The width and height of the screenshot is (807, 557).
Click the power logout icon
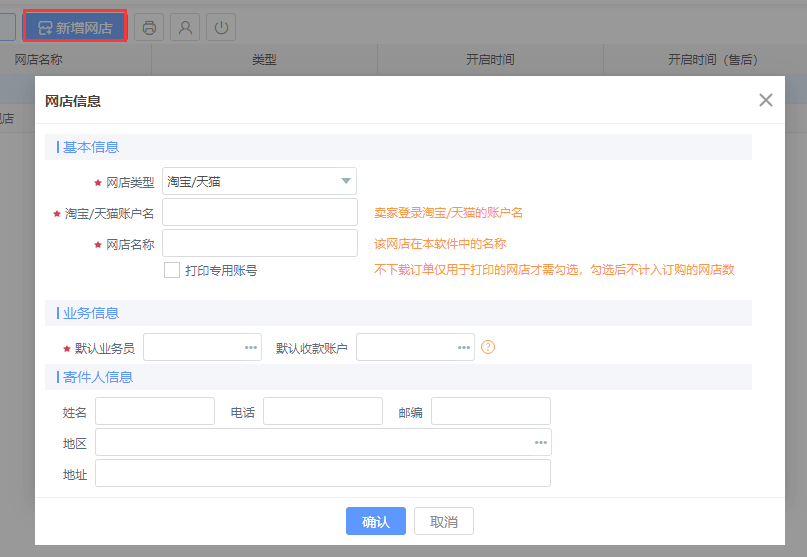(221, 27)
